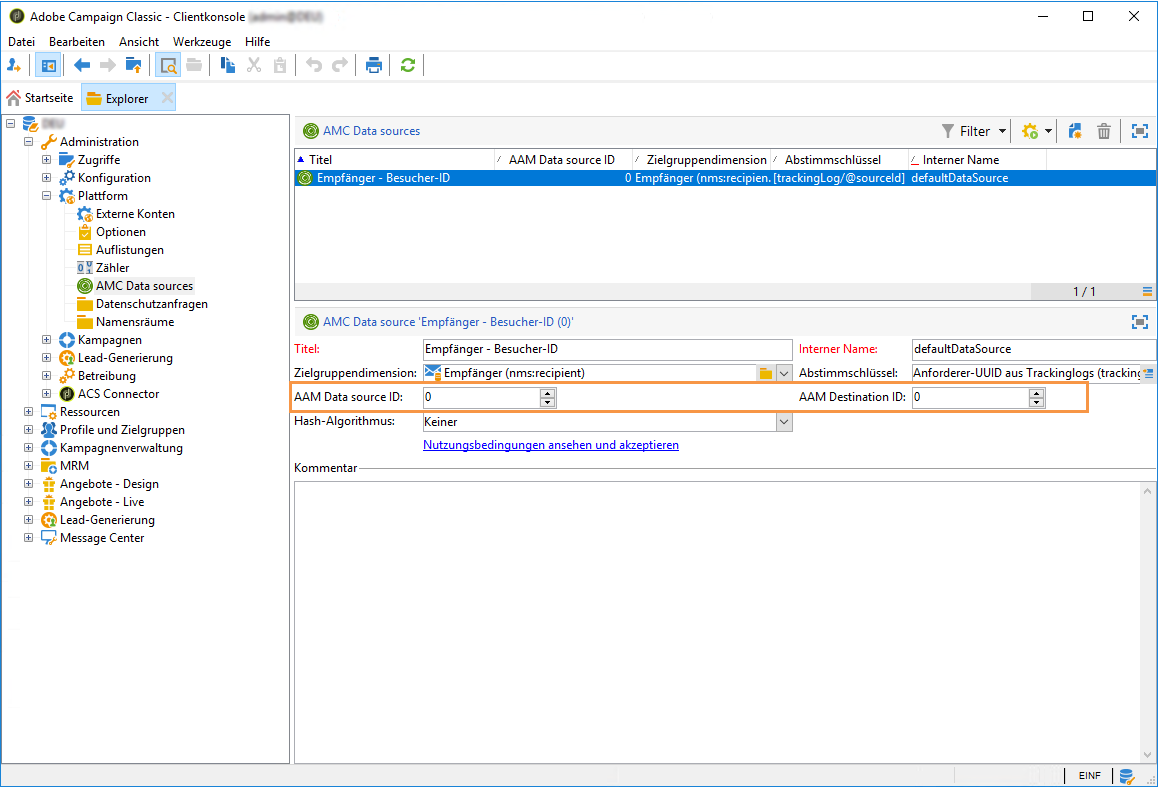1162x788 pixels.
Task: Increase the AAM Data source ID value
Action: click(x=548, y=393)
